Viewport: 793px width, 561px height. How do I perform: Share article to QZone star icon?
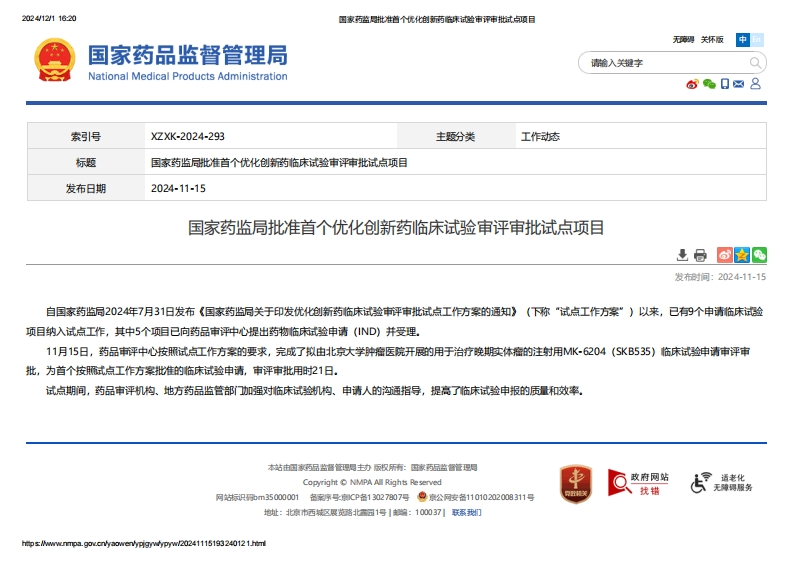[742, 255]
